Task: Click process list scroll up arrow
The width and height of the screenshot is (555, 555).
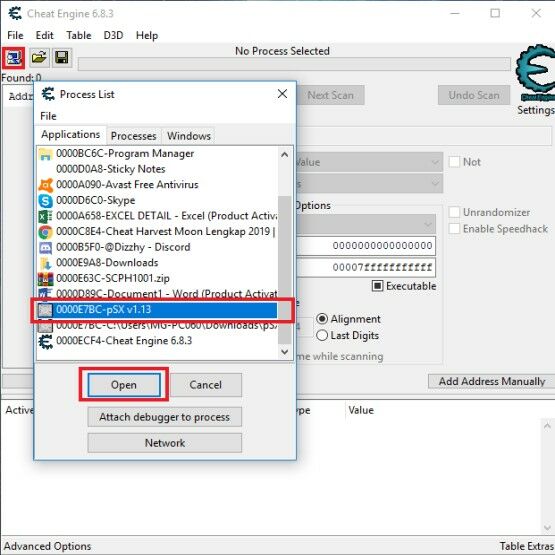Action: click(x=284, y=155)
